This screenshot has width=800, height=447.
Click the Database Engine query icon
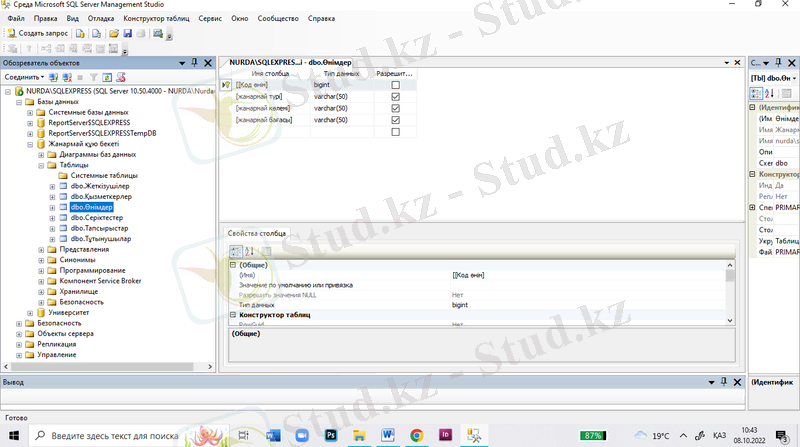[80, 34]
